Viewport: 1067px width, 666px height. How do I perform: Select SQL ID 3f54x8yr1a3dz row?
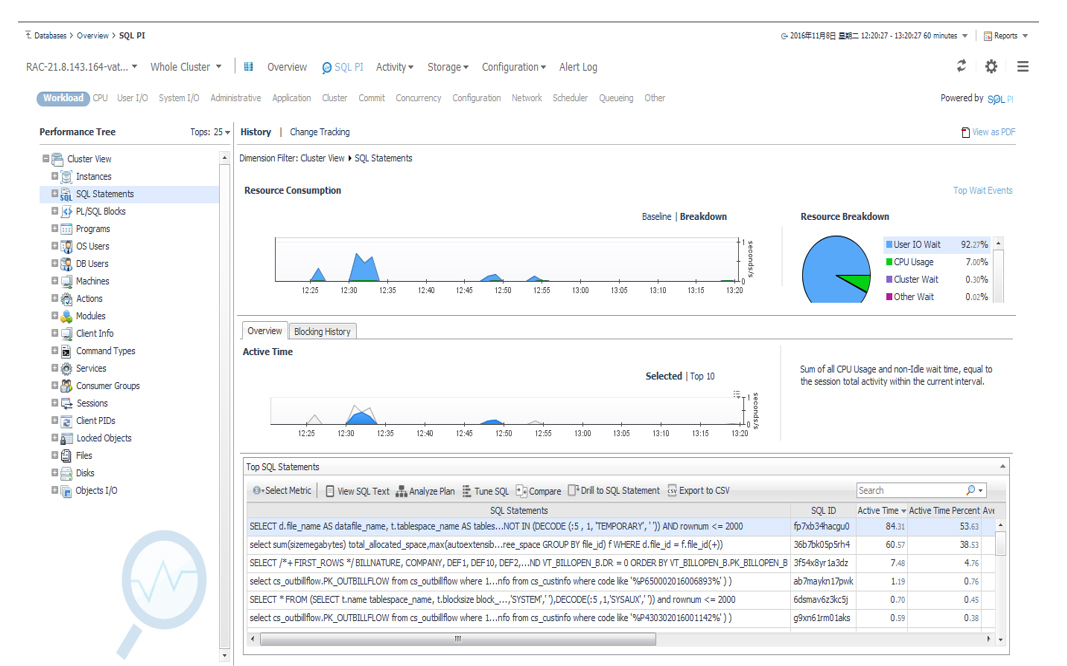tap(623, 563)
